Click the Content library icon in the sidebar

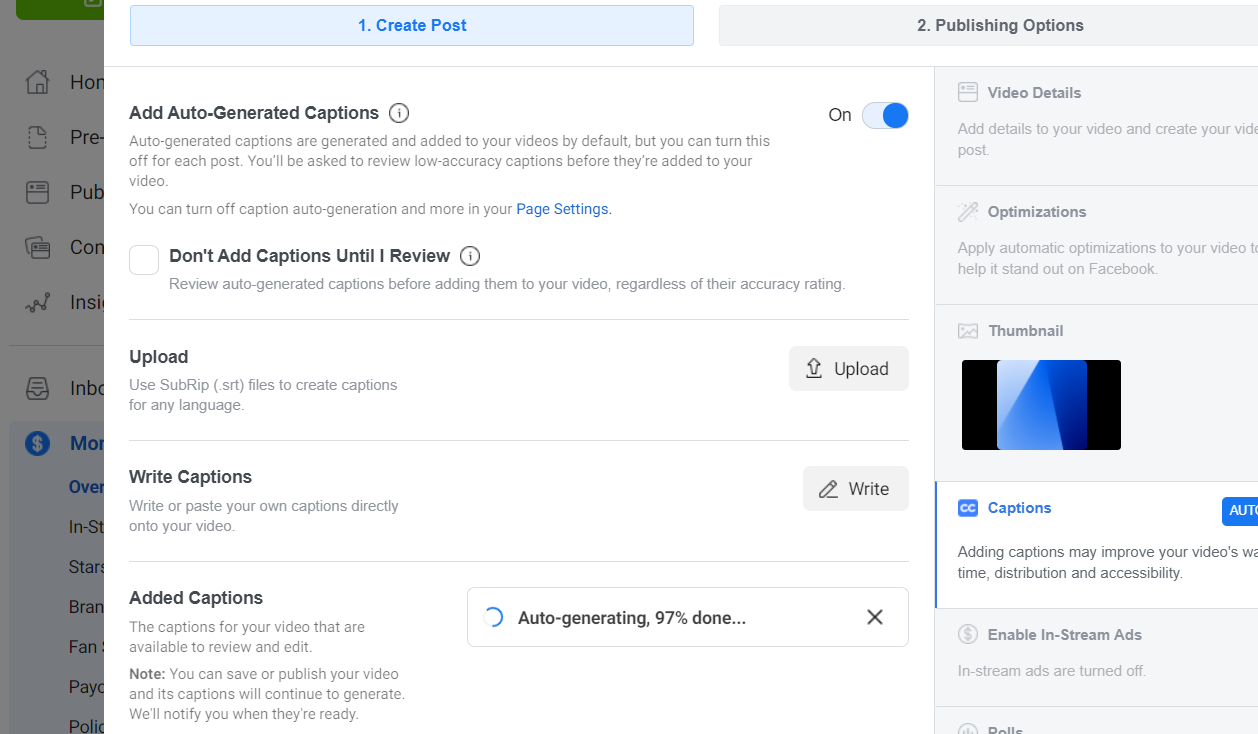tap(37, 247)
